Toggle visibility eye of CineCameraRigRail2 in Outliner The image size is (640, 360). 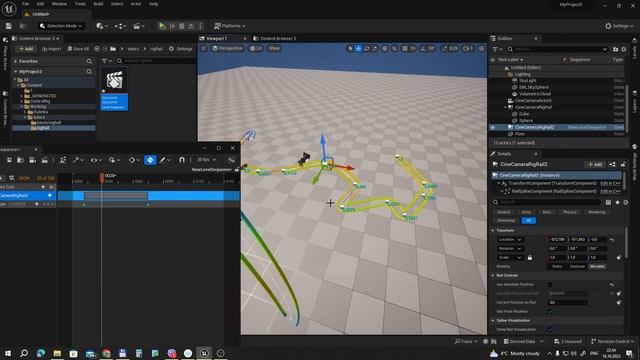click(493, 127)
